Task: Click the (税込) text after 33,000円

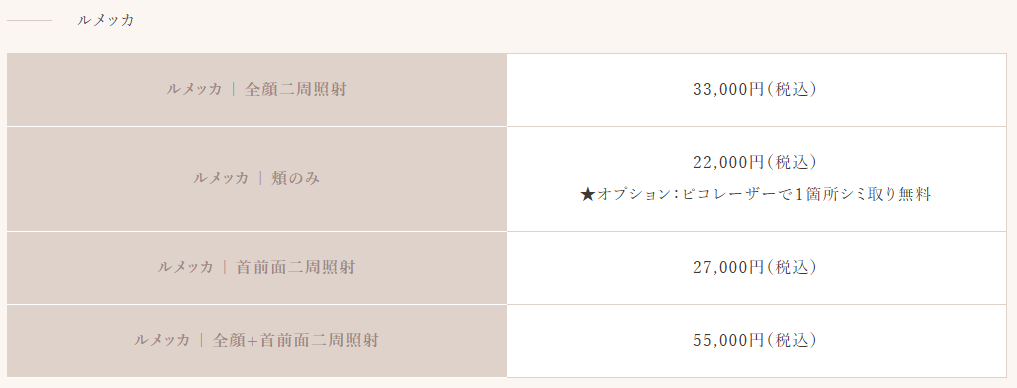Action: point(791,90)
